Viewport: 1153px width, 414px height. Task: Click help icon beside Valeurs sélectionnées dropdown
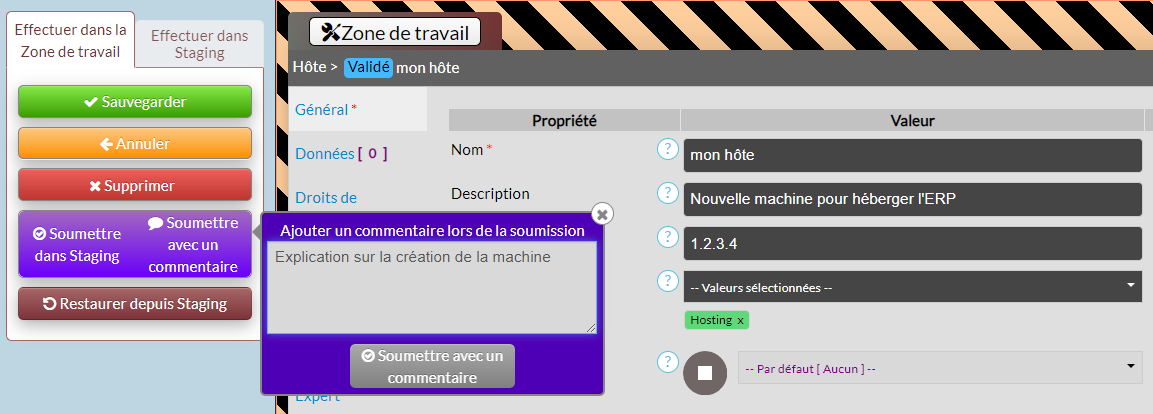(x=667, y=281)
